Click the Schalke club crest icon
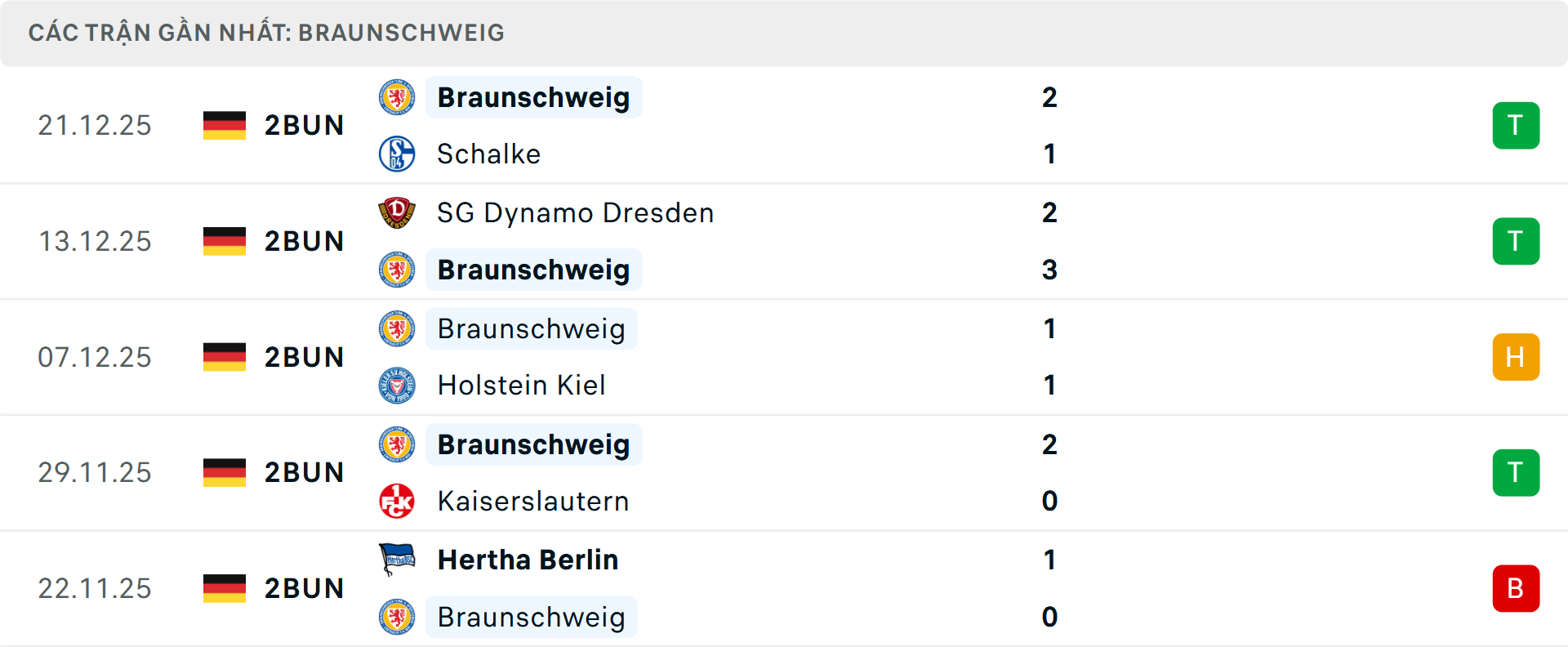Screen dimensions: 1568x647 [x=397, y=154]
